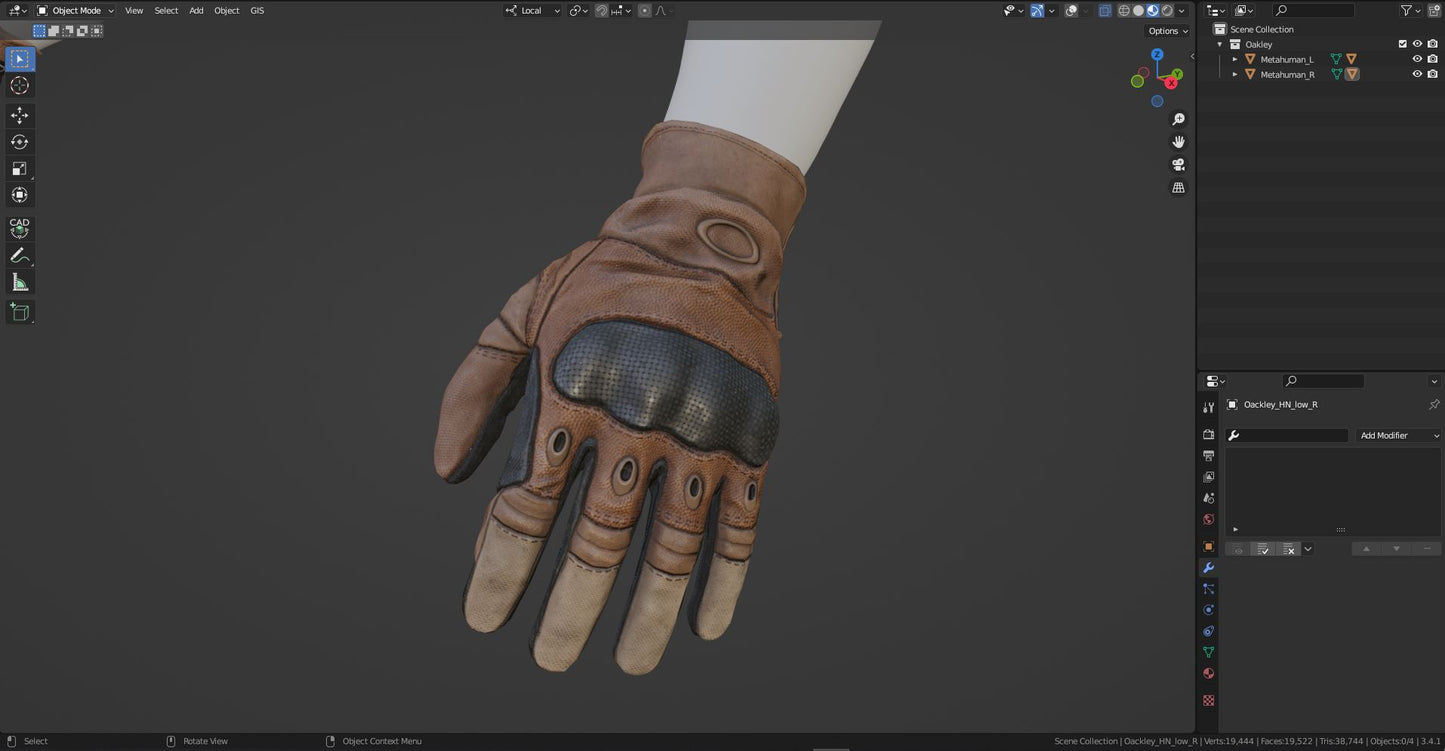Open the GIS menu
Viewport: 1445px width, 751px height.
[x=257, y=10]
